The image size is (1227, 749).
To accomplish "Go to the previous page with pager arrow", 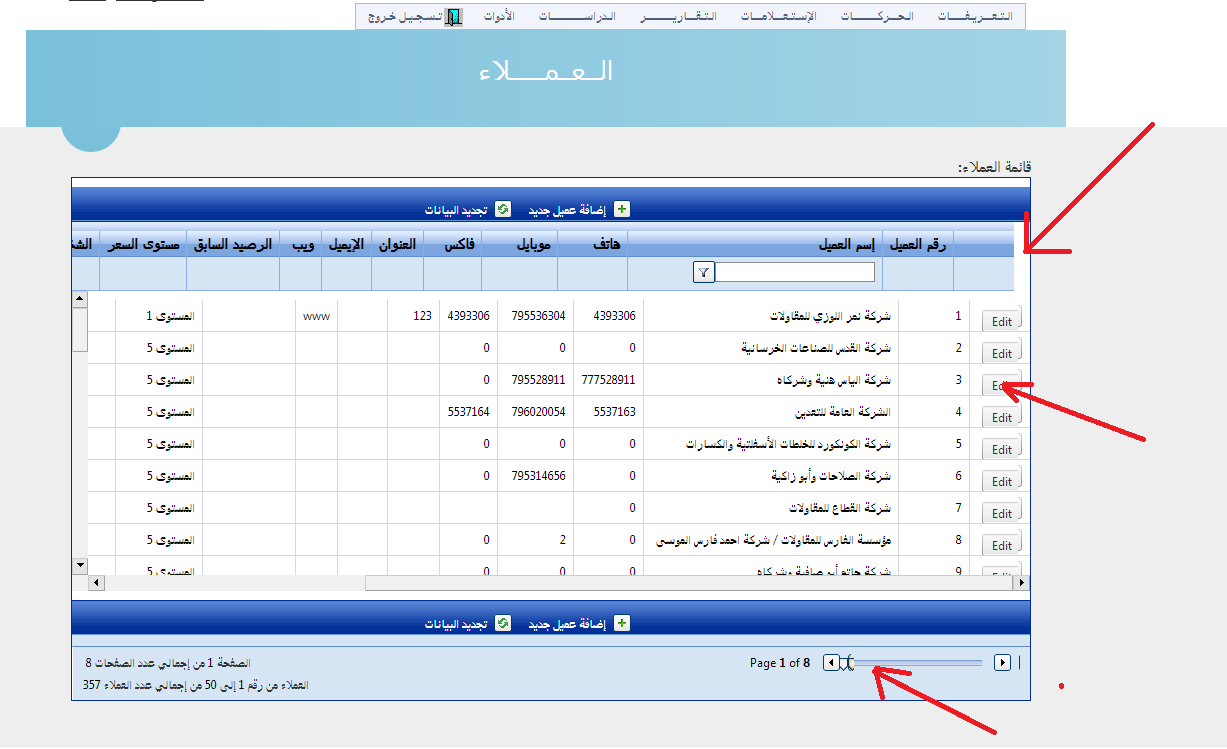I will coord(831,662).
